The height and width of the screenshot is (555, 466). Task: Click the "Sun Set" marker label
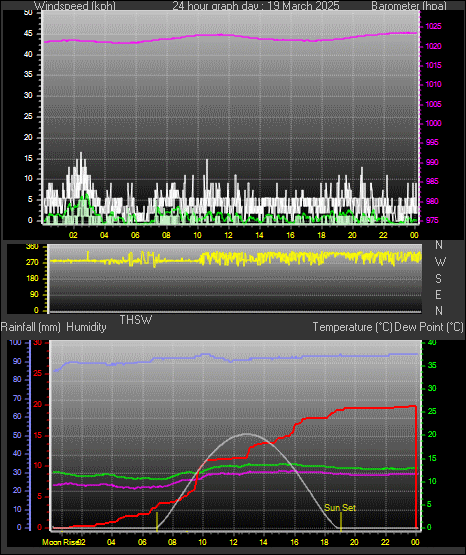coord(340,508)
